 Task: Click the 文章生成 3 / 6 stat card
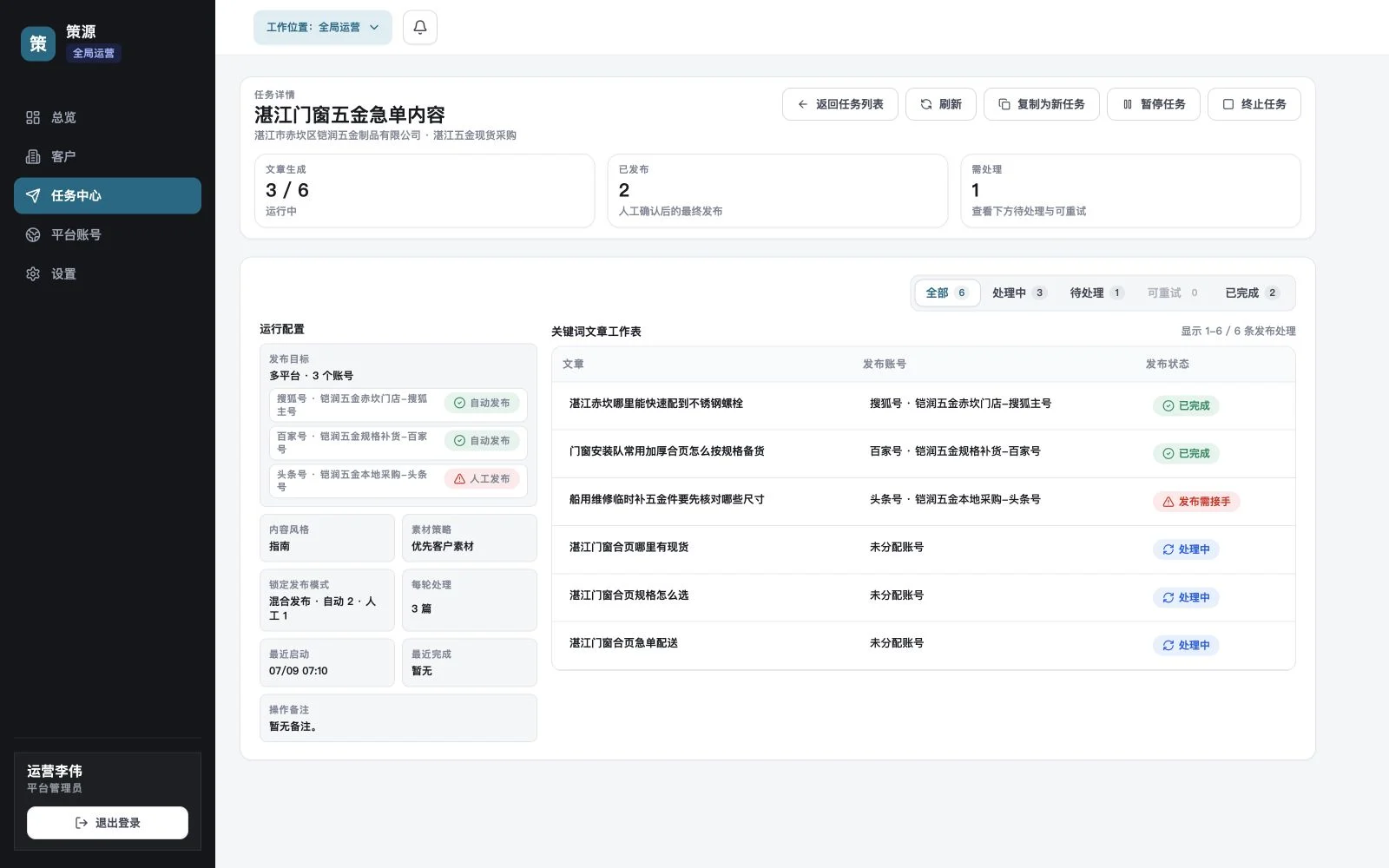coord(425,191)
